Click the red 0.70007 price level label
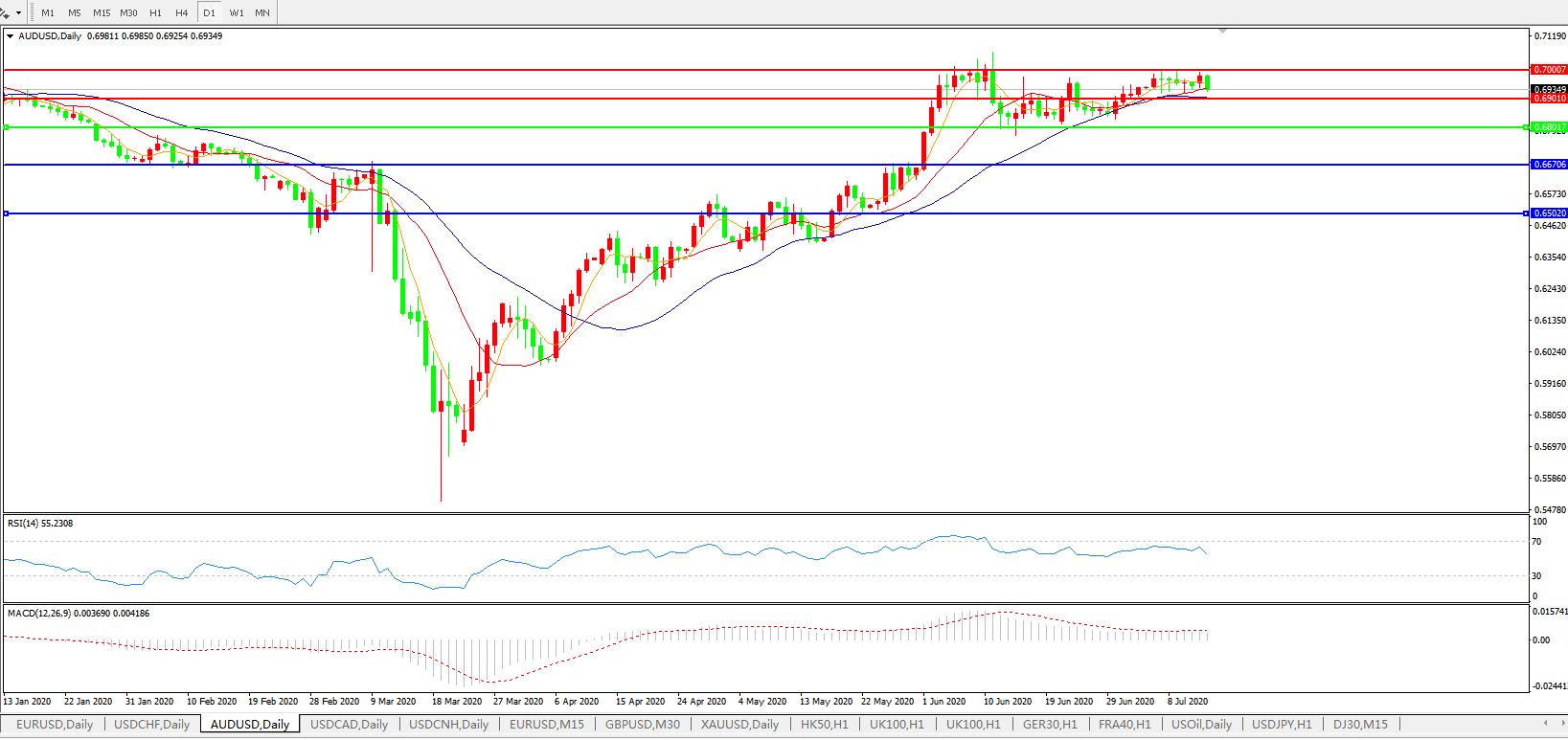 coord(1549,70)
